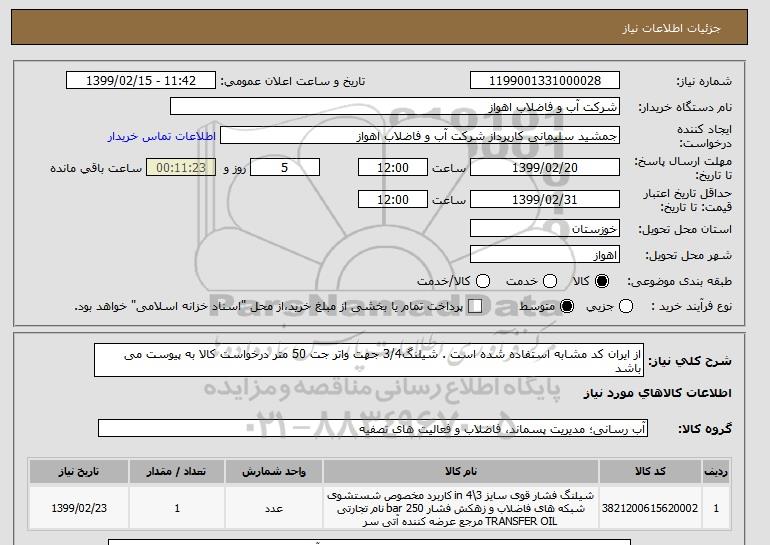This screenshot has height=545, width=770.
Task: Click the شرح کلی نیاز label
Action: pyautogui.click(x=690, y=361)
